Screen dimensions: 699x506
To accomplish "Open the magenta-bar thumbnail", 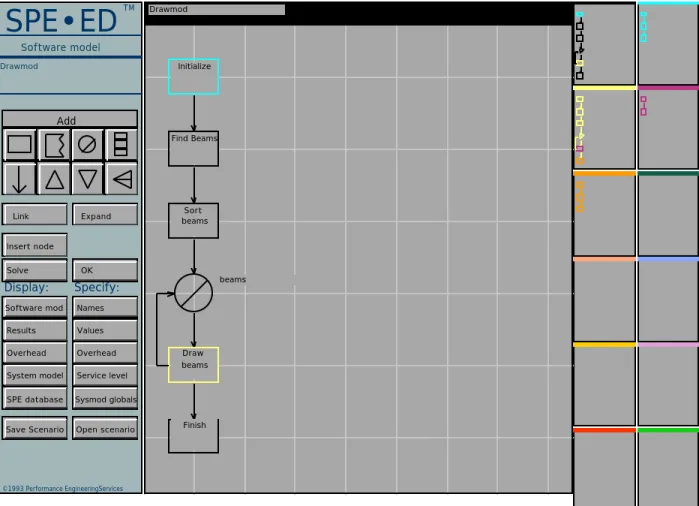I will pyautogui.click(x=668, y=127).
